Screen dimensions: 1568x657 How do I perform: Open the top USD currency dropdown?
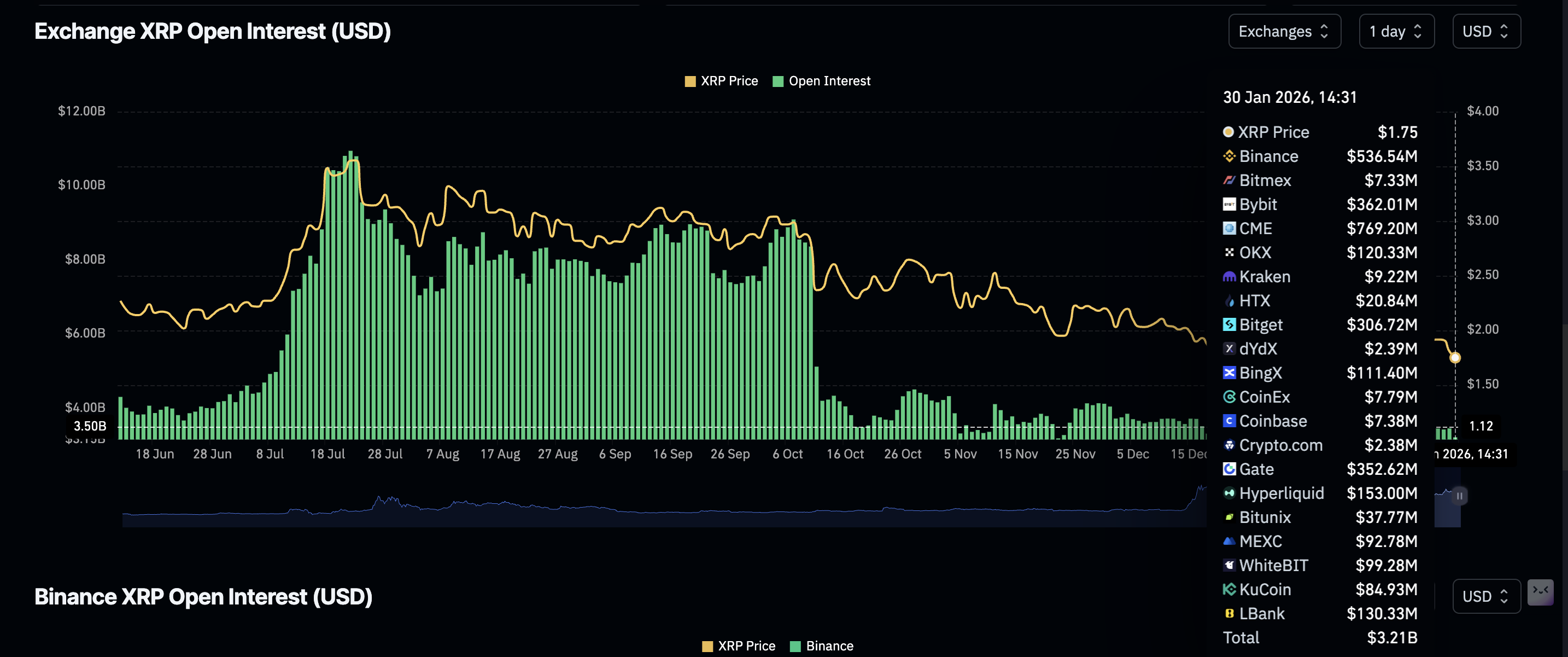tap(1486, 31)
